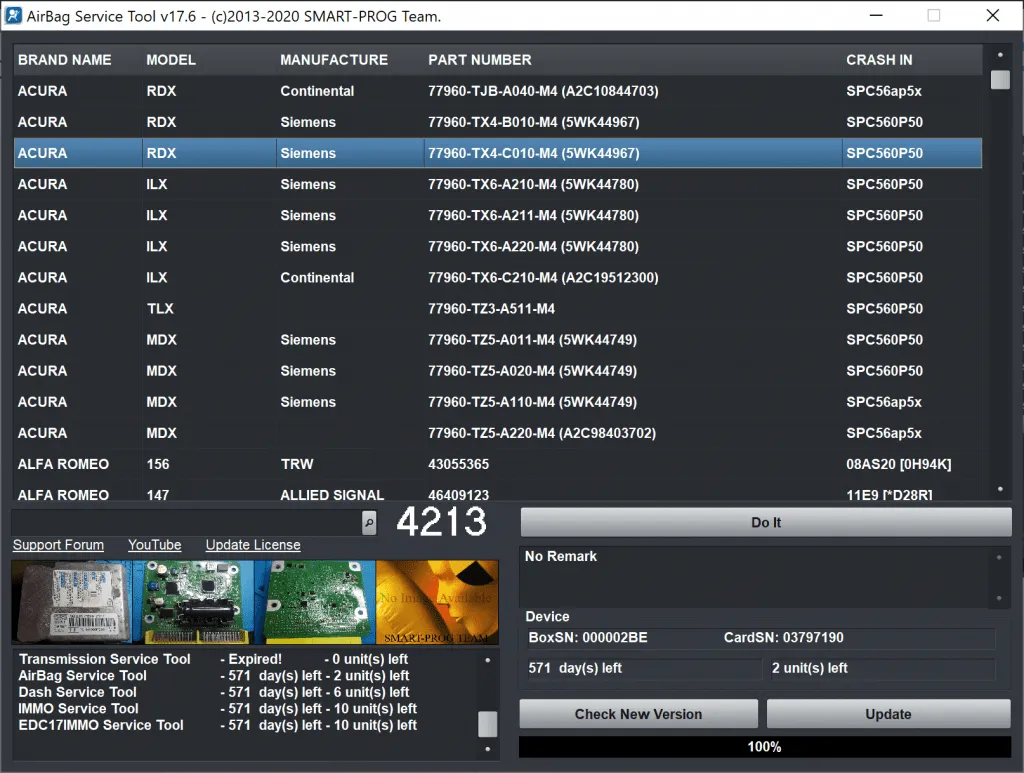Screen dimensions: 1024x773
Task: Follow the Update License link
Action: pyautogui.click(x=252, y=545)
